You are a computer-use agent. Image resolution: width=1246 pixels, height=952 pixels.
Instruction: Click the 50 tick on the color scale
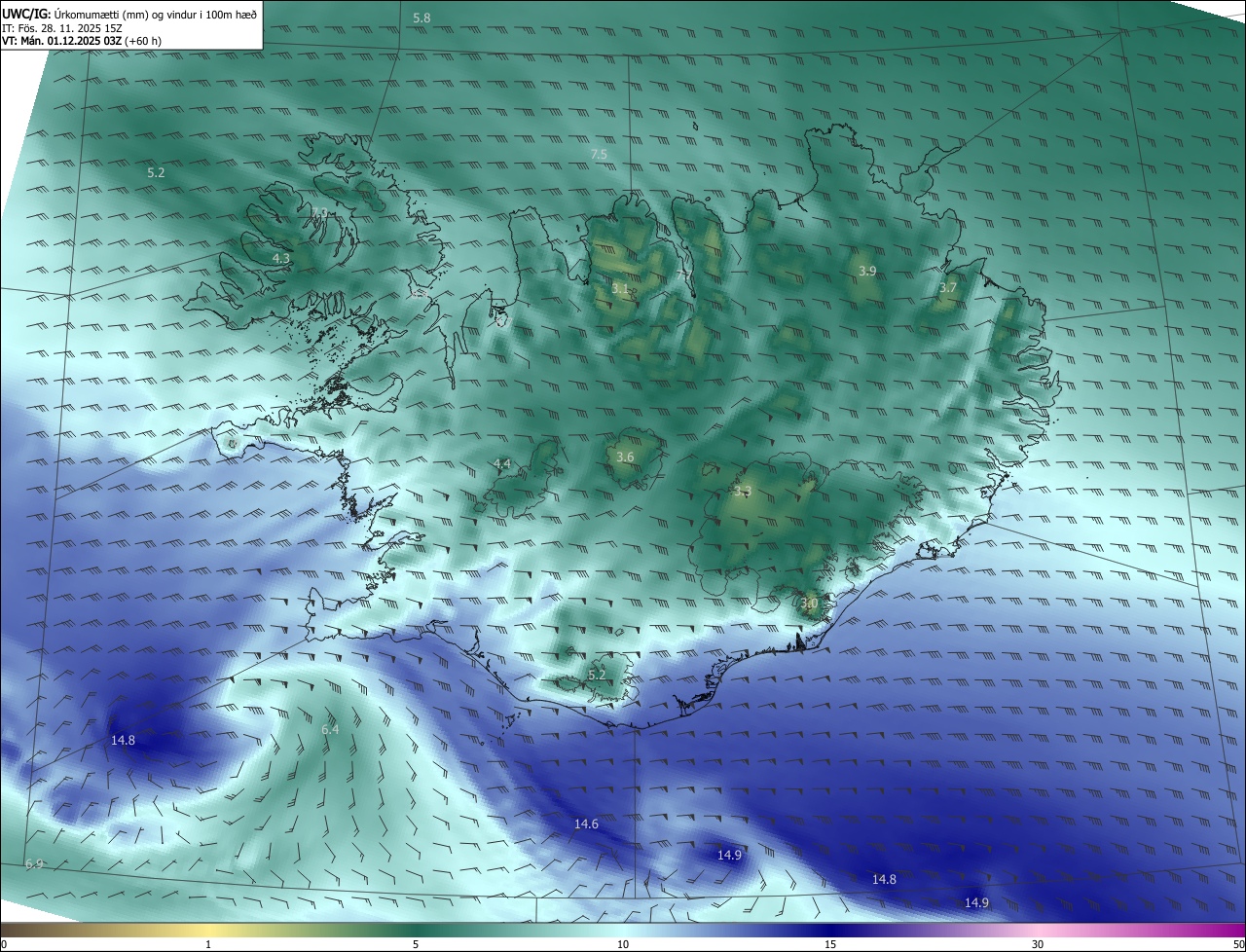[x=1238, y=944]
